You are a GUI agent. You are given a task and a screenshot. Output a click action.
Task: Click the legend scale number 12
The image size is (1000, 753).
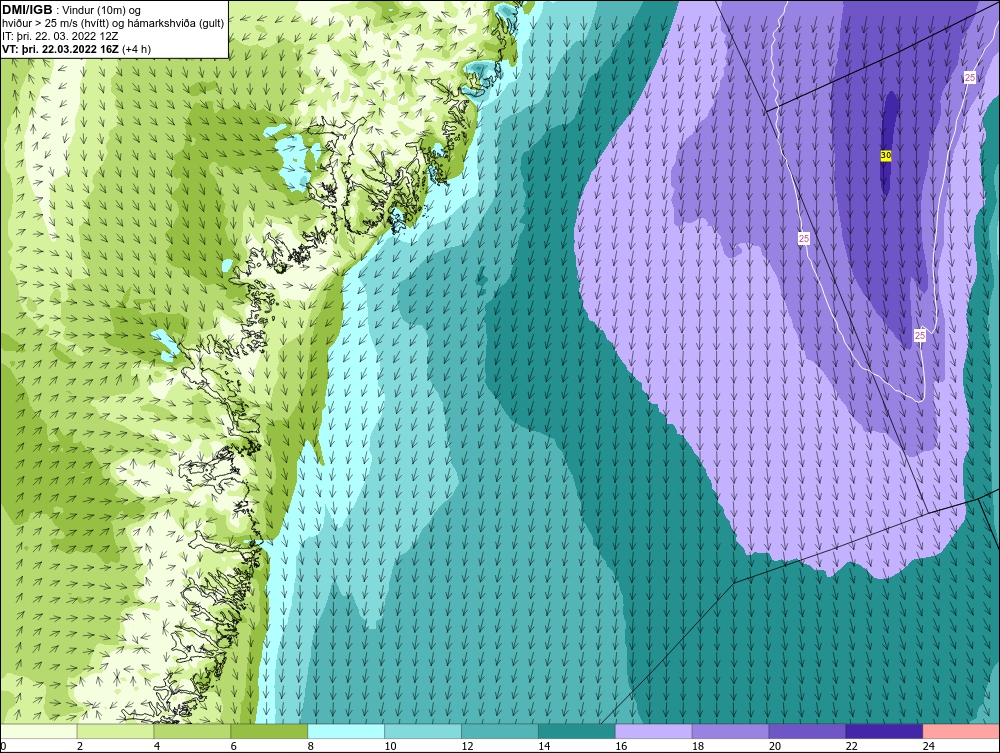tap(467, 746)
